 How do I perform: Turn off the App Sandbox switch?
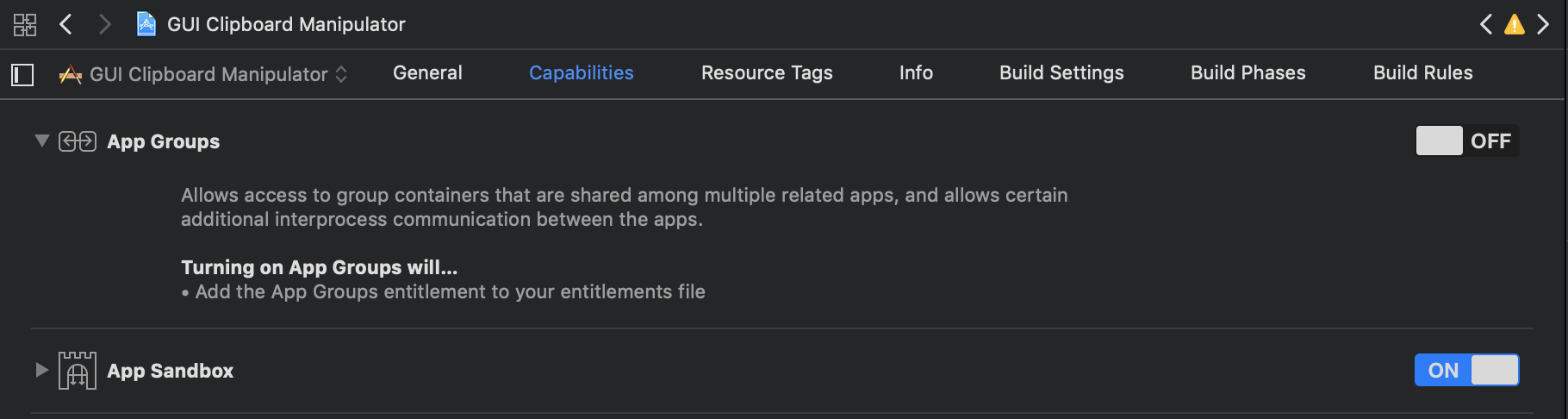coord(1467,370)
